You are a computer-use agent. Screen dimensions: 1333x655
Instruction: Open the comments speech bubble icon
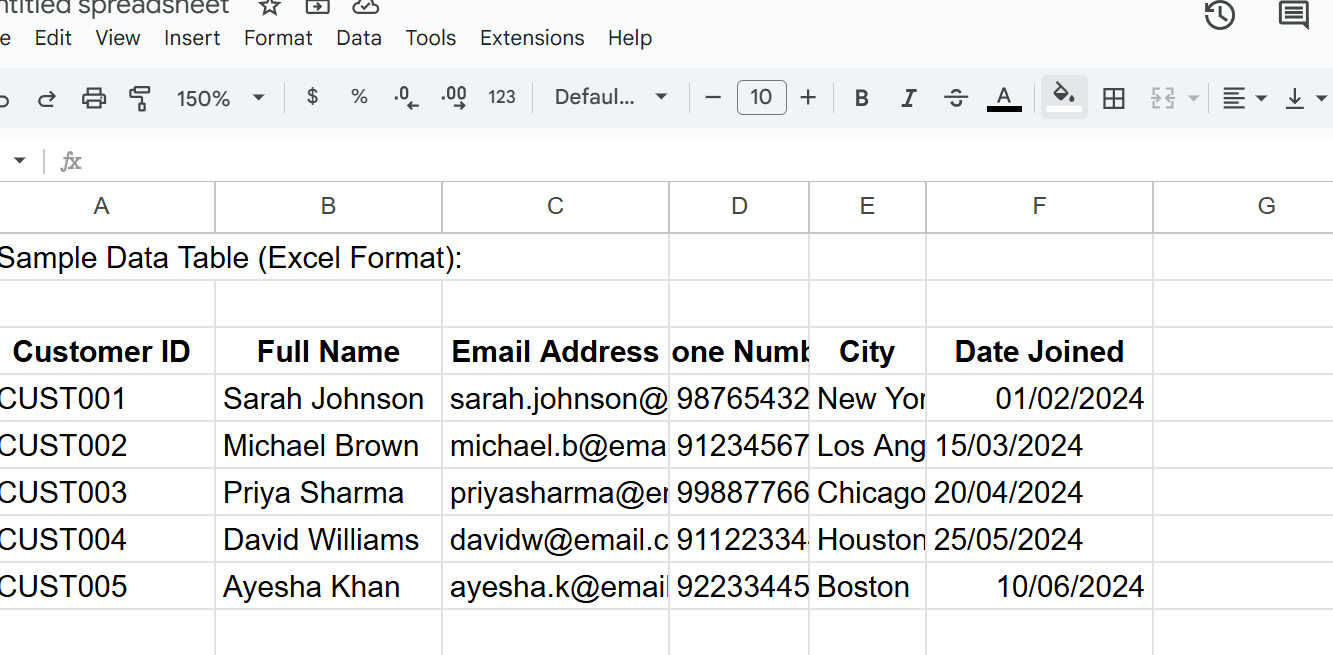pos(1293,15)
